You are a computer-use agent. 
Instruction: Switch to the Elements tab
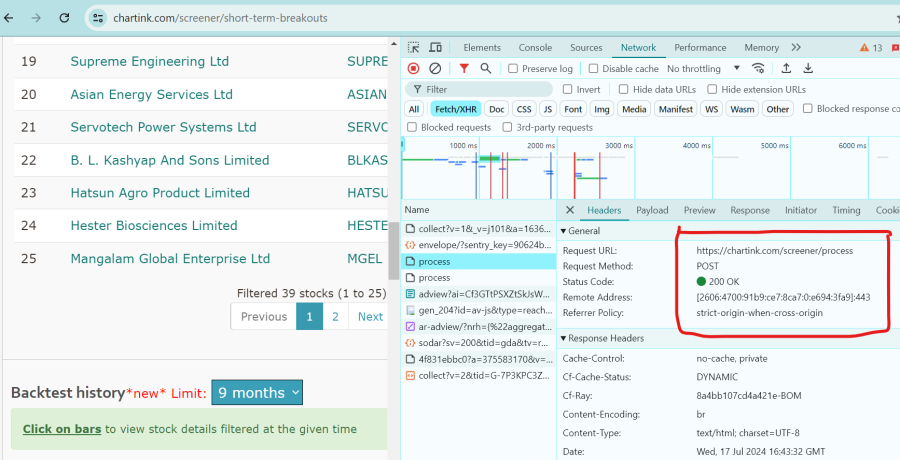pyautogui.click(x=482, y=48)
